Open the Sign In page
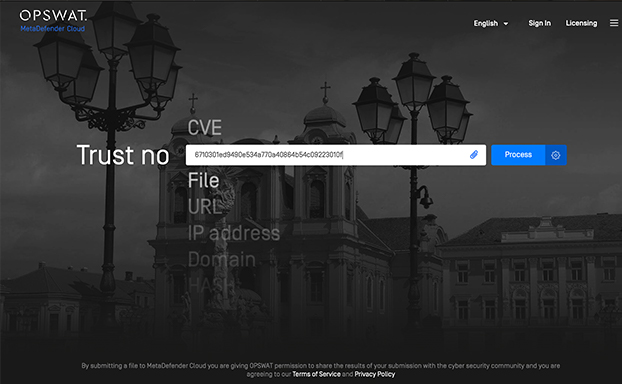Viewport: 622px width, 384px height. [539, 23]
